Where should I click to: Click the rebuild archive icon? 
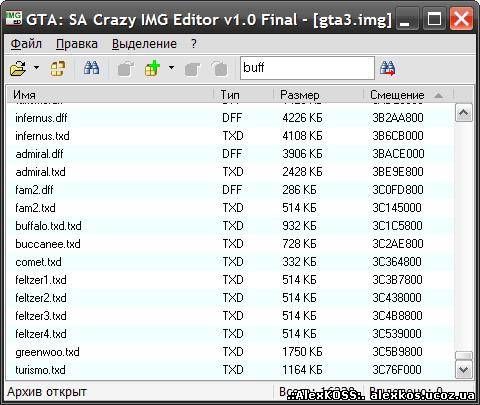57,69
